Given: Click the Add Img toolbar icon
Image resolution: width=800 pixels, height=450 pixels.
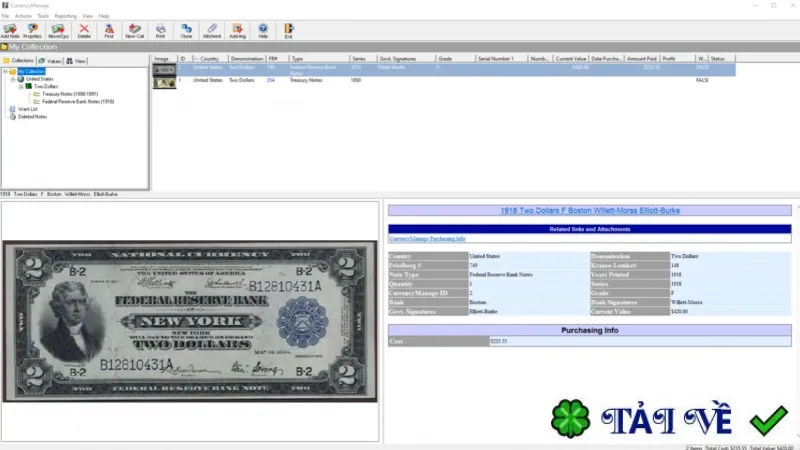Looking at the screenshot, I should [x=237, y=31].
